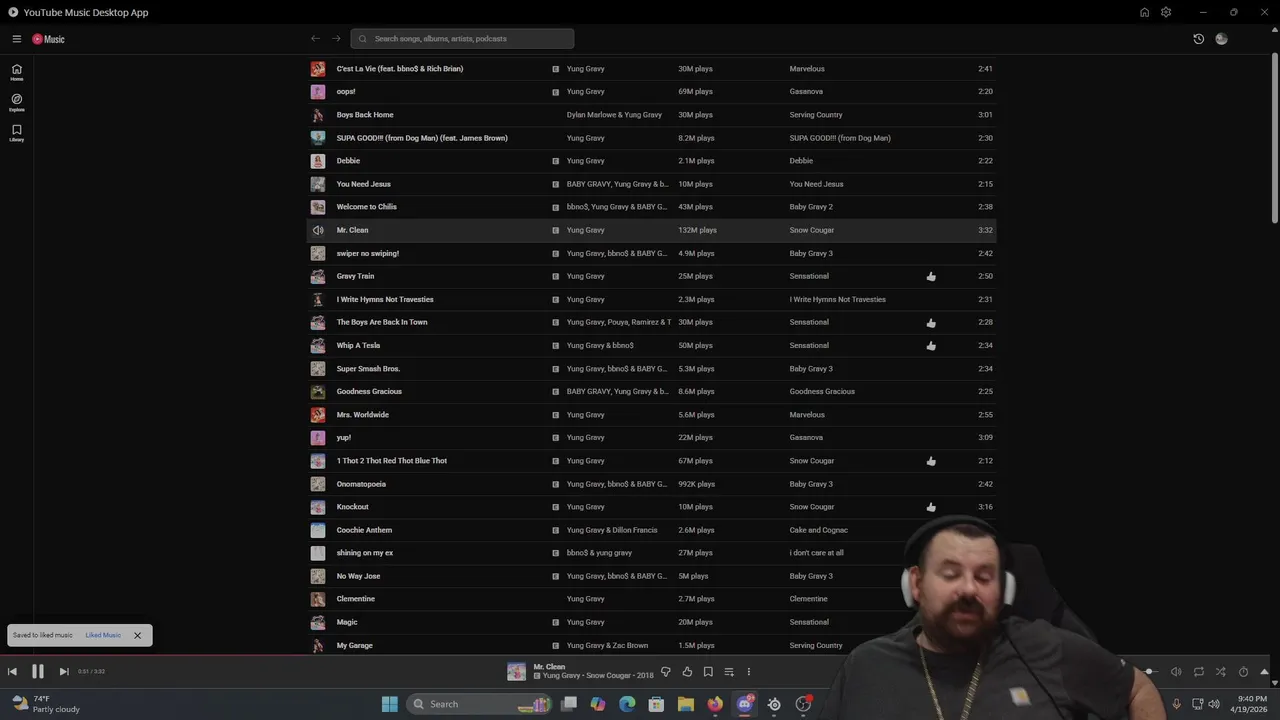Select the song Super Smash Bros.
1280x720 pixels.
[368, 369]
